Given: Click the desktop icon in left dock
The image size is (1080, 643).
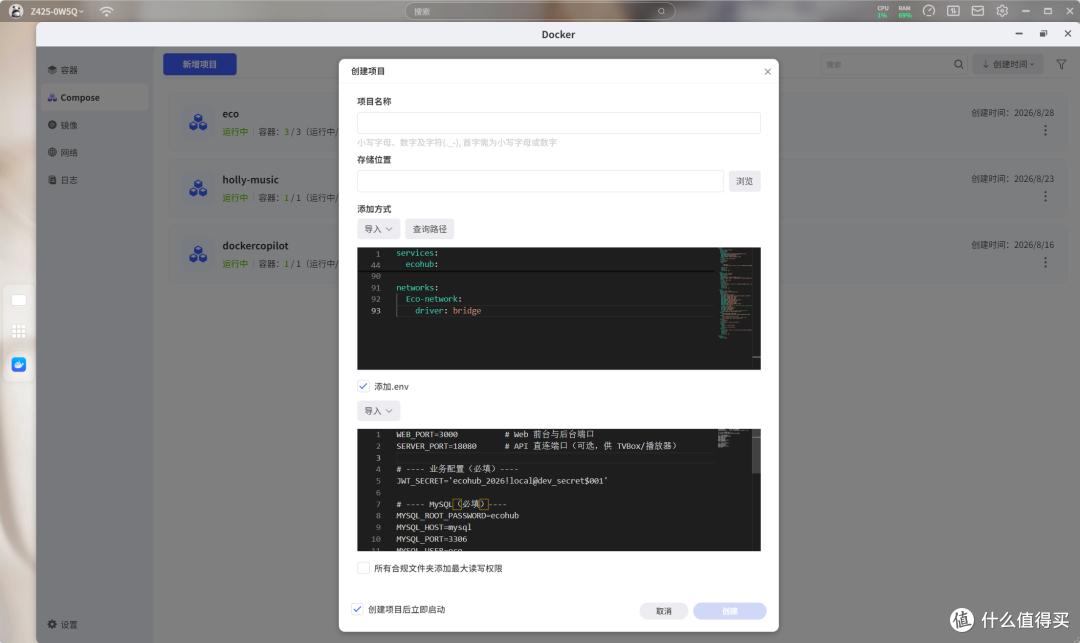Looking at the screenshot, I should [19, 301].
